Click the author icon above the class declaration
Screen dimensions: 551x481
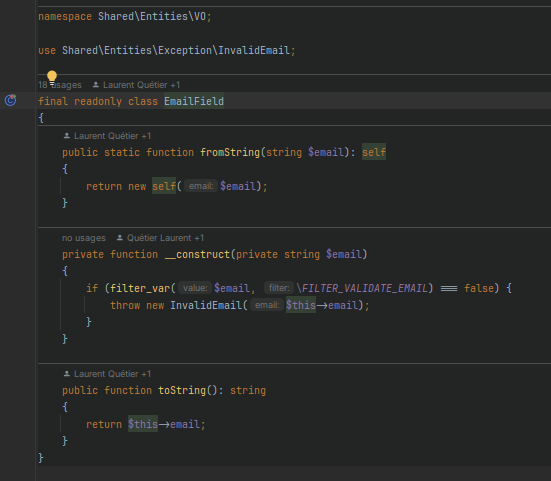coord(96,85)
